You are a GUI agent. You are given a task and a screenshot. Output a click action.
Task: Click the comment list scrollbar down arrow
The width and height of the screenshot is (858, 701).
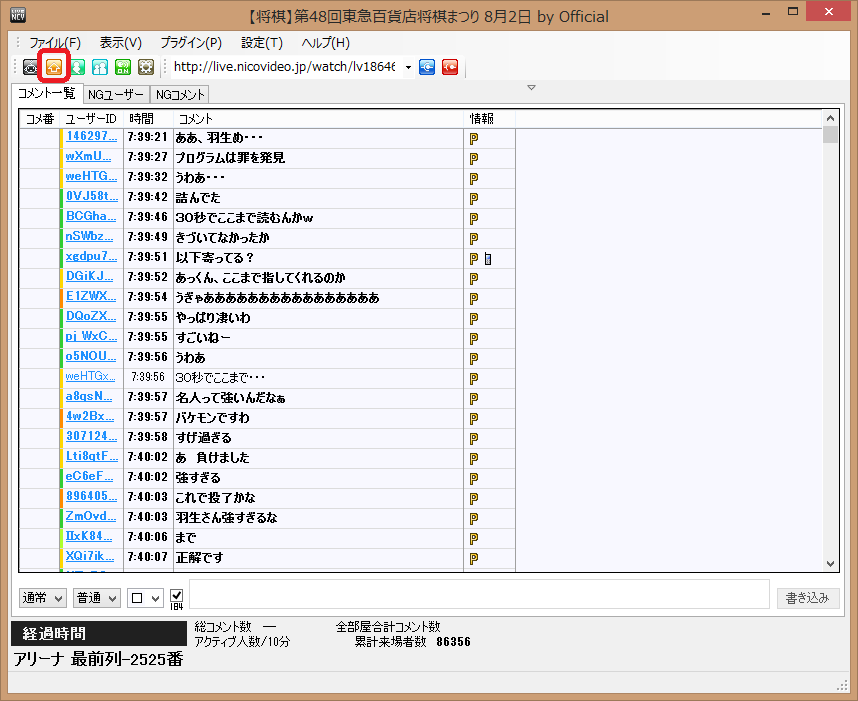click(830, 564)
